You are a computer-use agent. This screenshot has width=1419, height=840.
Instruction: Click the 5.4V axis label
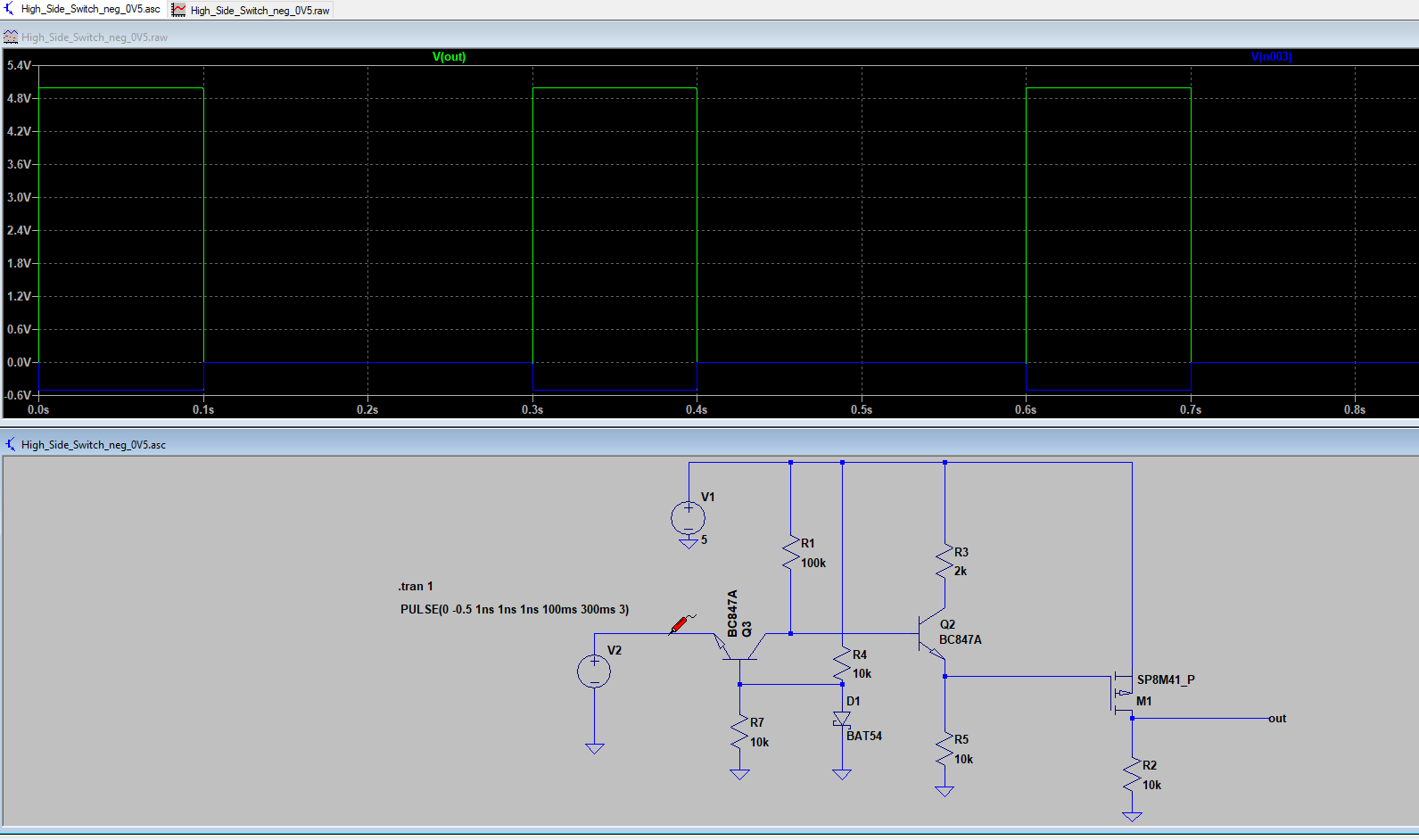pyautogui.click(x=19, y=65)
